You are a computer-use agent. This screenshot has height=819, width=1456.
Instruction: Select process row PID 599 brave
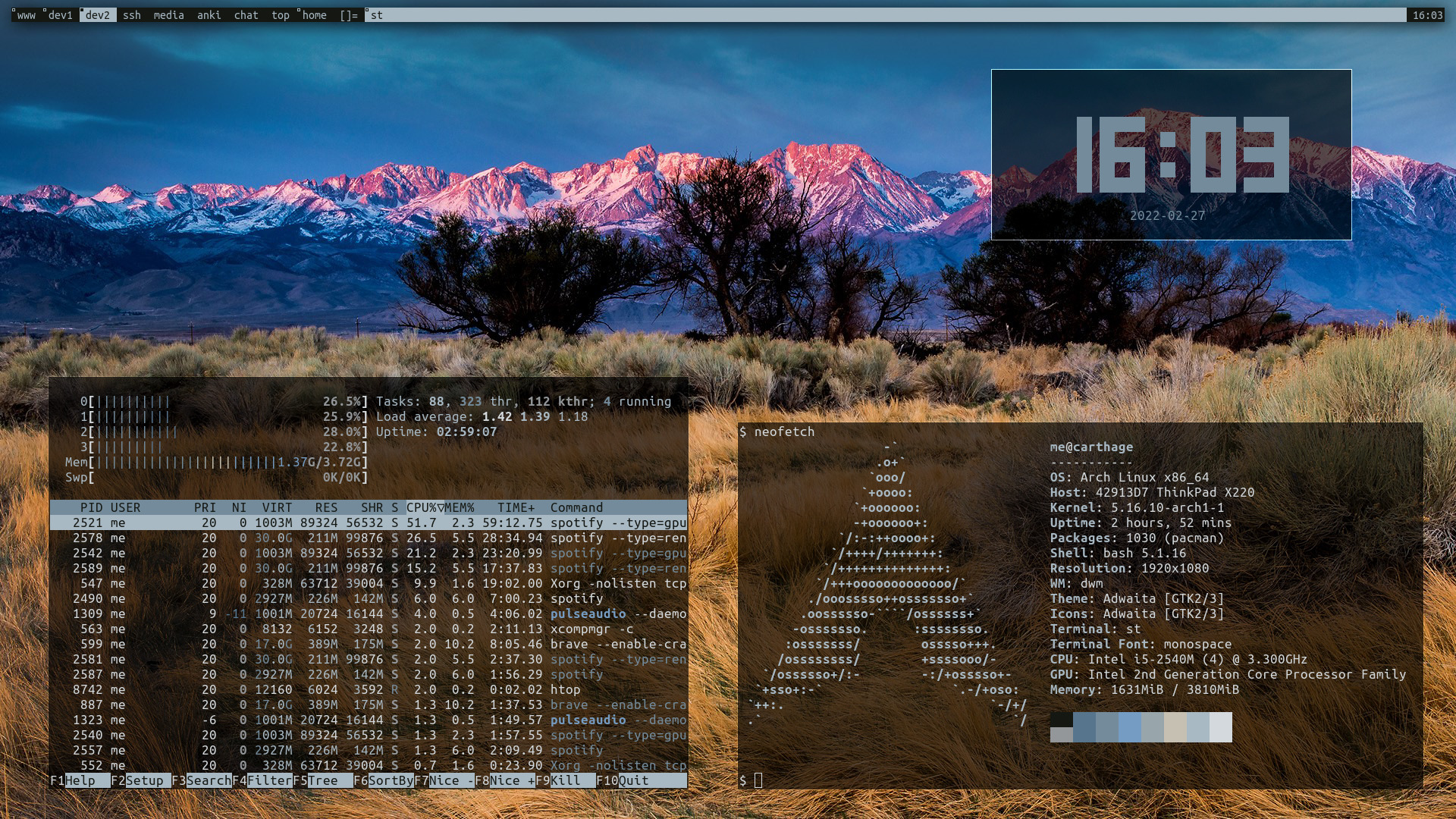coord(369,644)
